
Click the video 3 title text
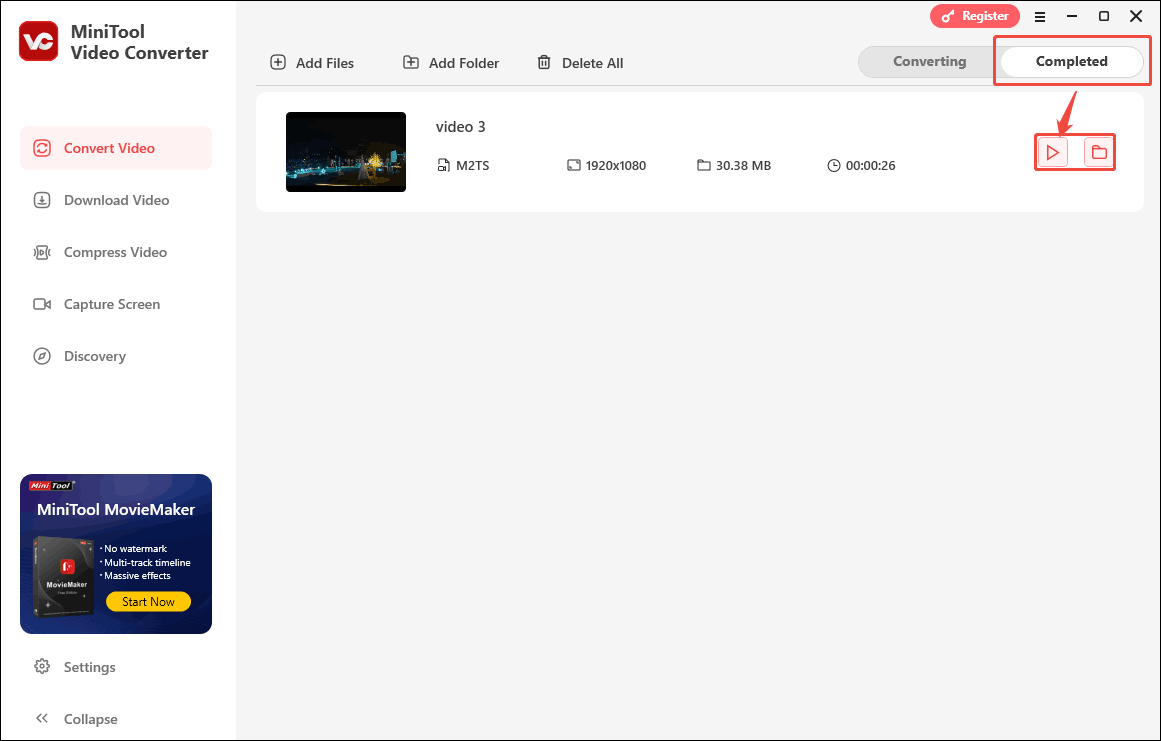pyautogui.click(x=461, y=127)
